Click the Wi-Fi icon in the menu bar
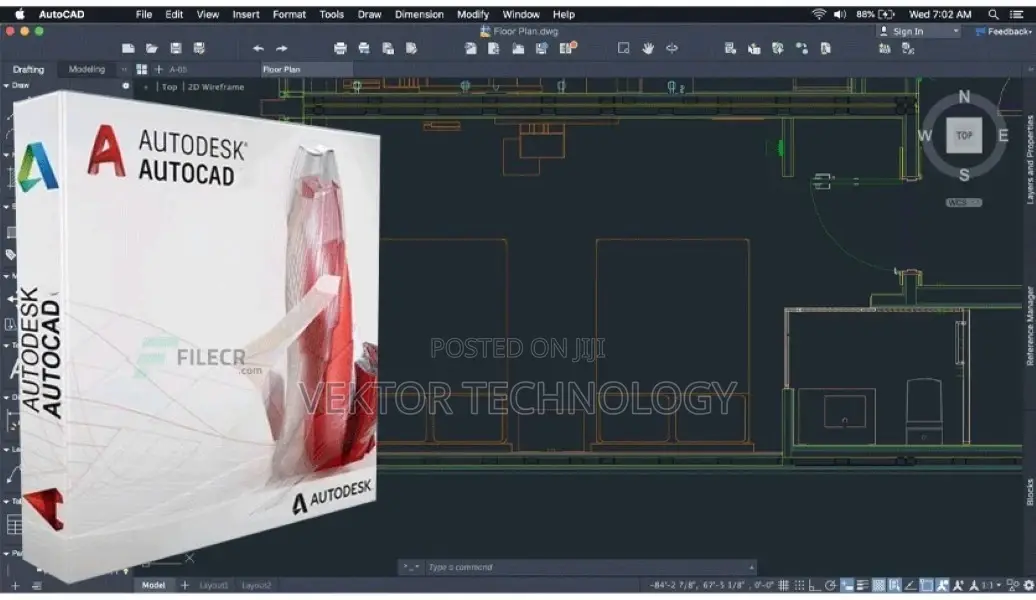 [819, 14]
